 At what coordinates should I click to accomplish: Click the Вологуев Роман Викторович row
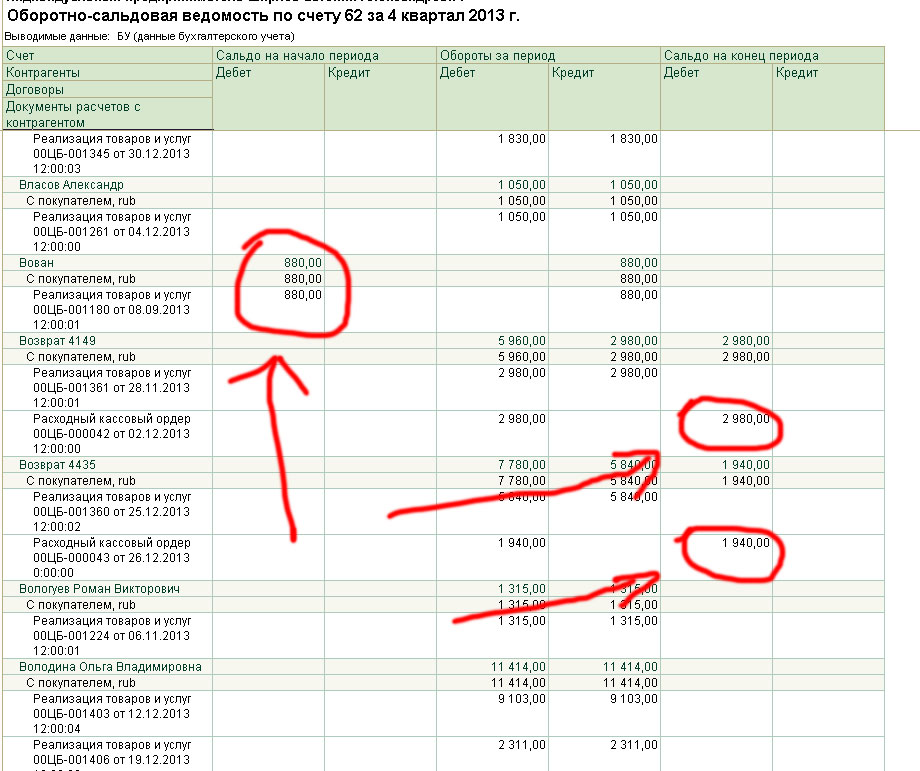click(99, 589)
